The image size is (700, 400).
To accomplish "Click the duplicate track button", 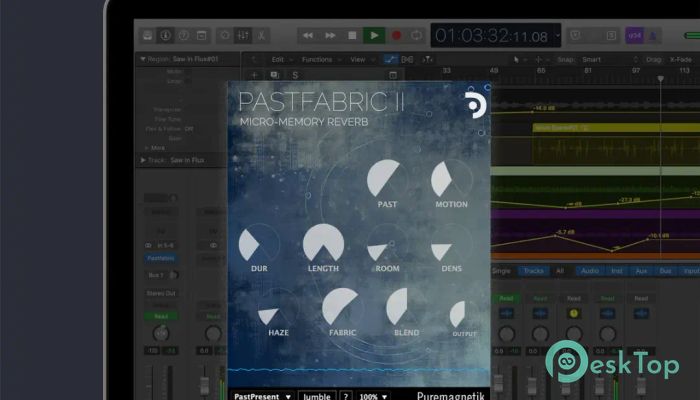I will (275, 75).
